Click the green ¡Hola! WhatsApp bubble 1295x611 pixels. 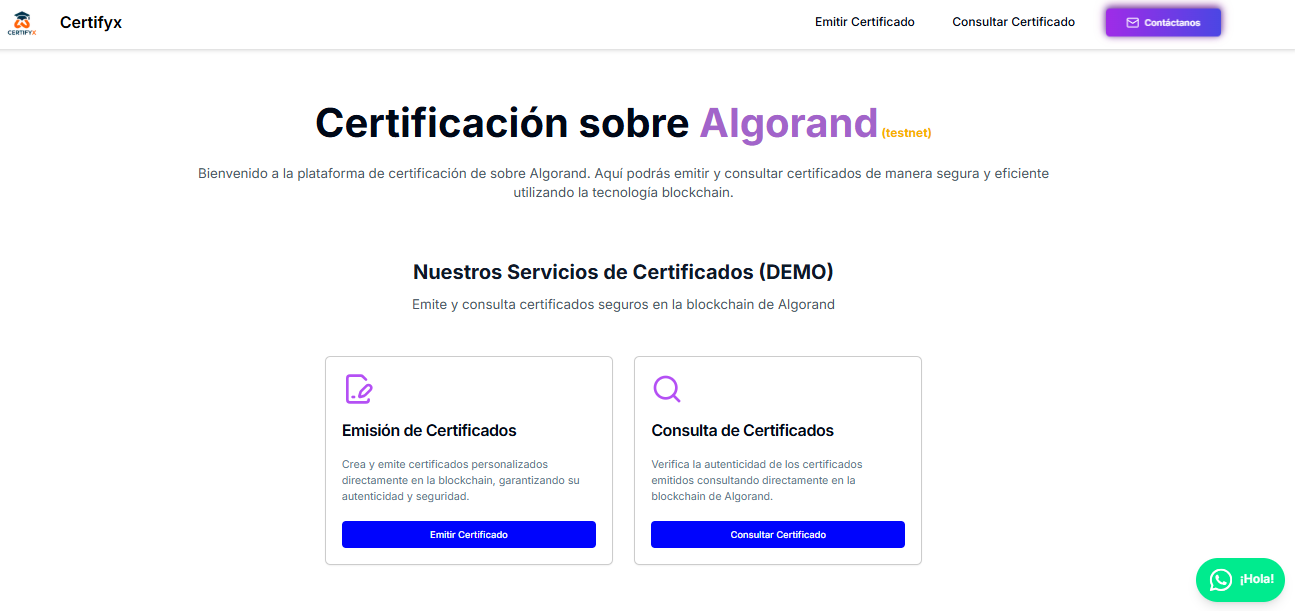1240,580
